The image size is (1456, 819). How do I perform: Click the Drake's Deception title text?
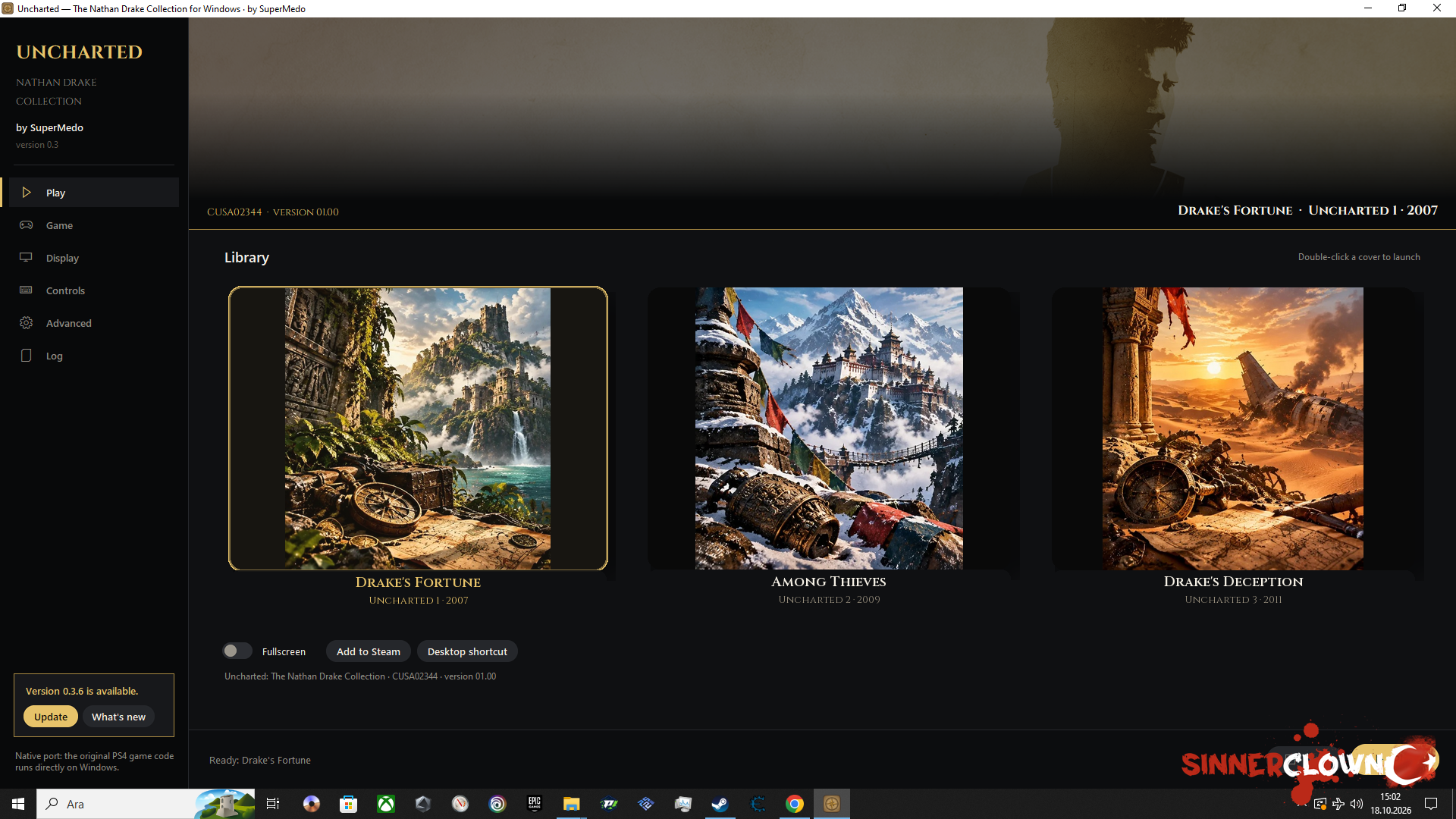[1233, 582]
